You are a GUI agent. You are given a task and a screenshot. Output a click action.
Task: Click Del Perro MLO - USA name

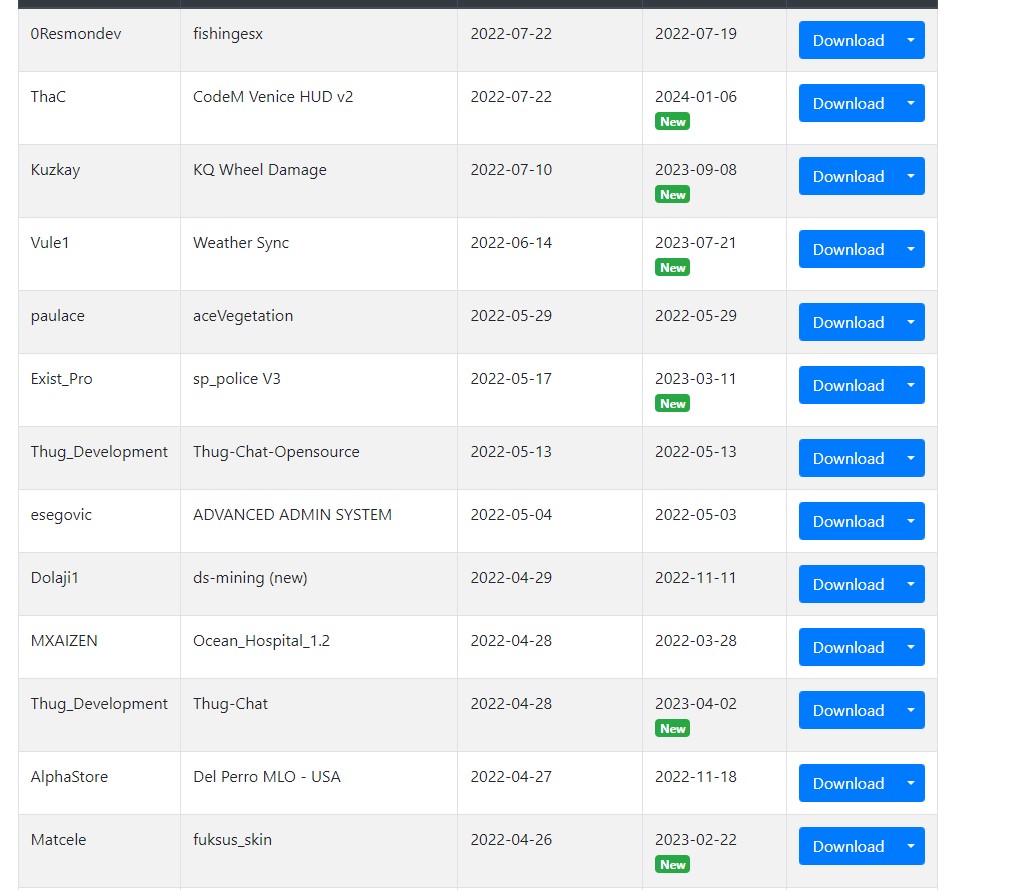[x=267, y=777]
